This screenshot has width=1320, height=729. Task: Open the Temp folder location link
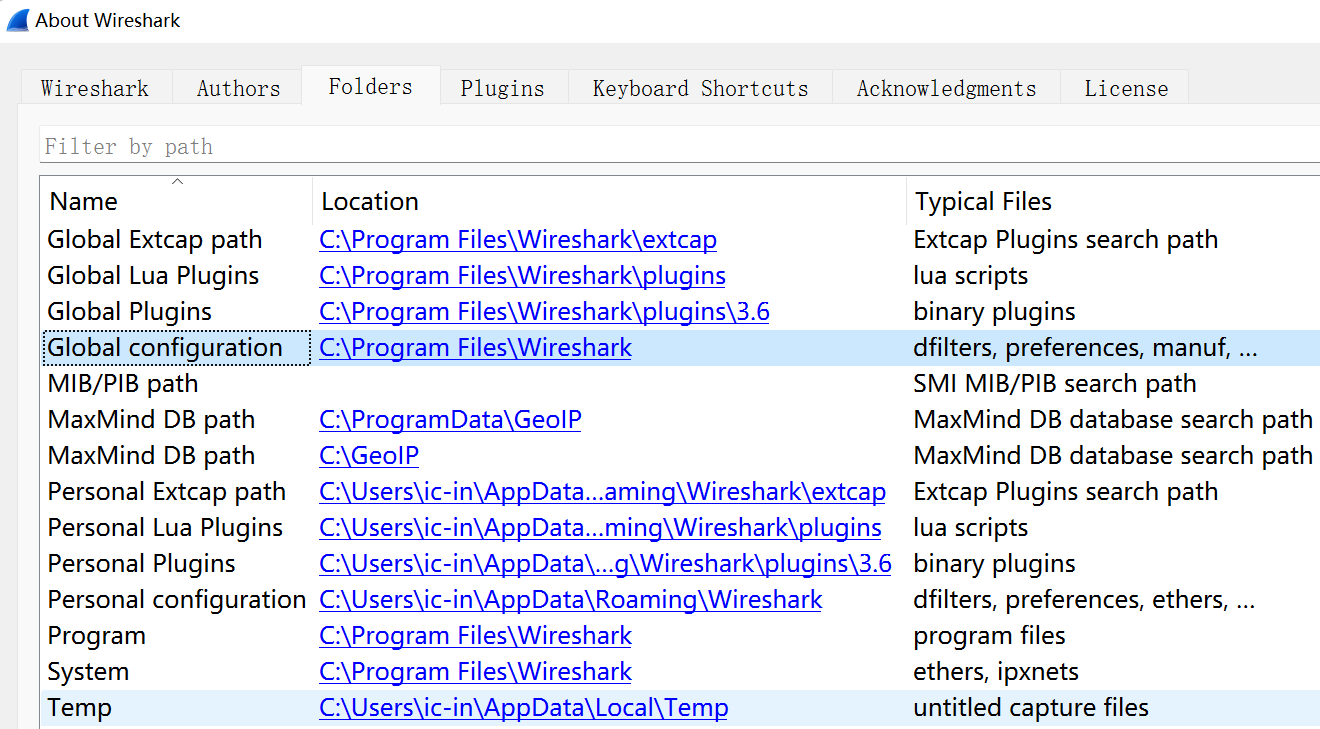[x=523, y=708]
